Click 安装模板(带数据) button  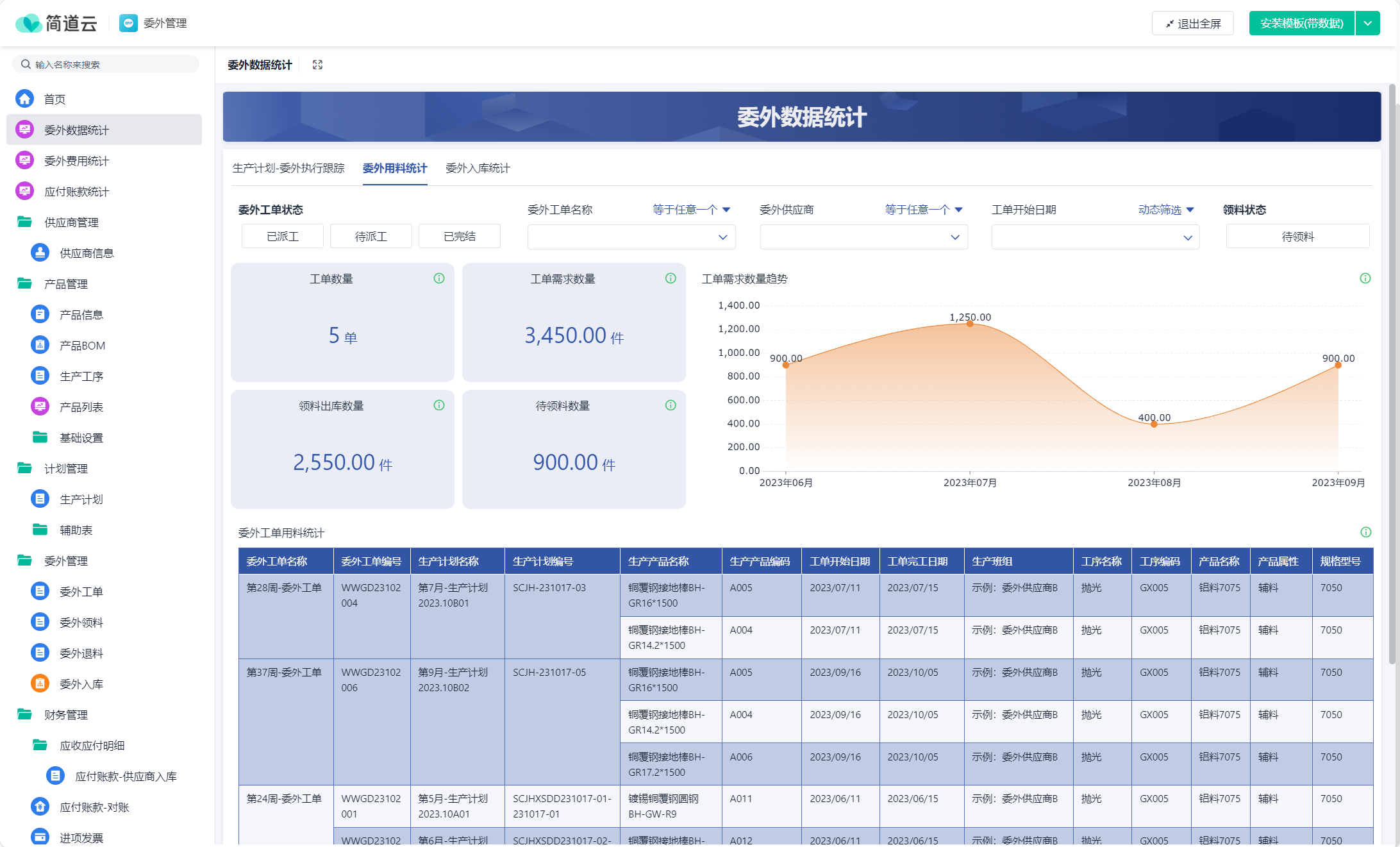click(1301, 24)
